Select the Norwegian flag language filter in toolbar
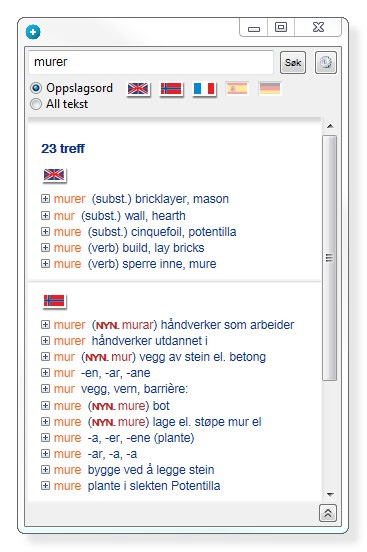This screenshot has height=552, width=367. 171,89
